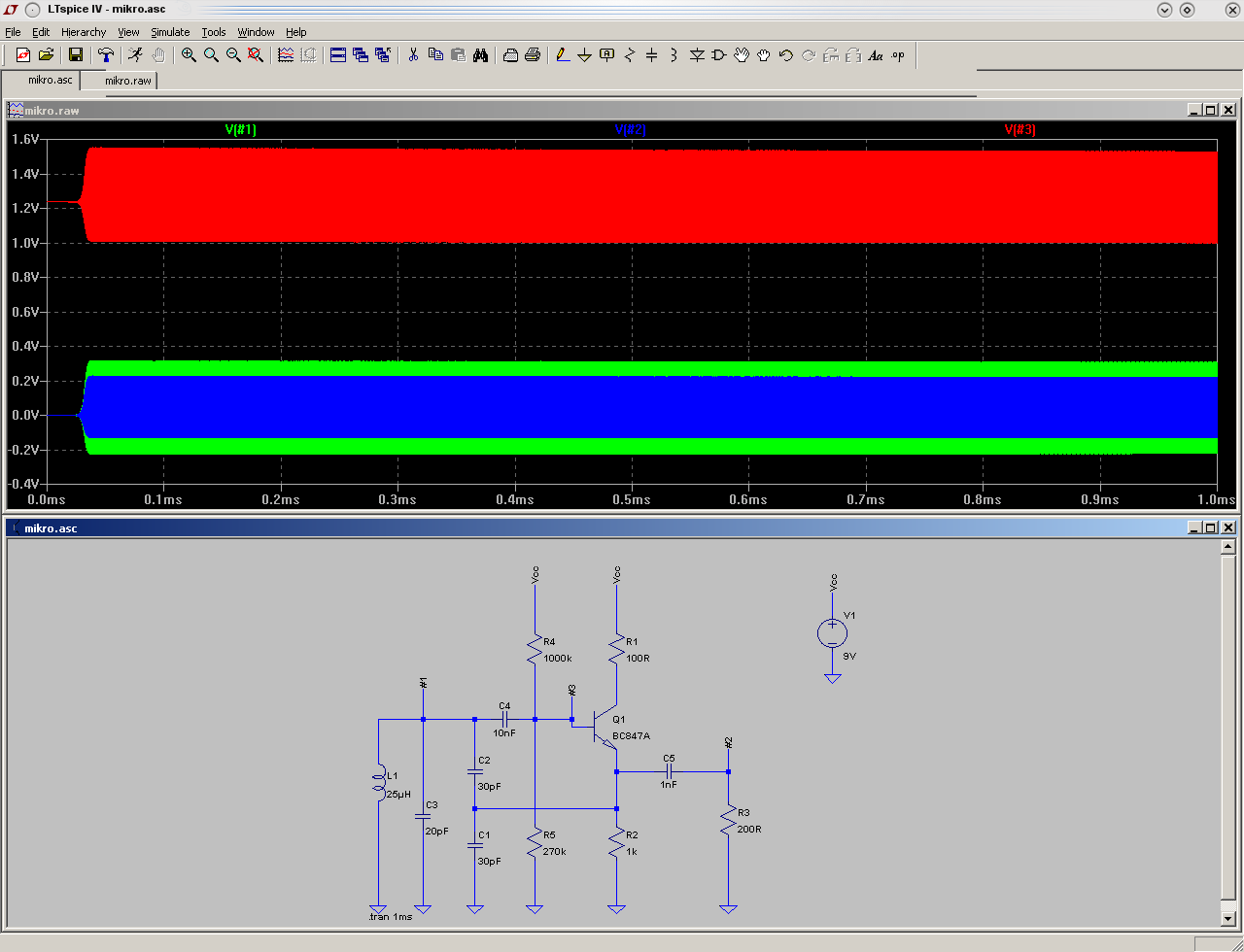Open the Edit menu
The height and width of the screenshot is (952, 1244).
pyautogui.click(x=41, y=32)
